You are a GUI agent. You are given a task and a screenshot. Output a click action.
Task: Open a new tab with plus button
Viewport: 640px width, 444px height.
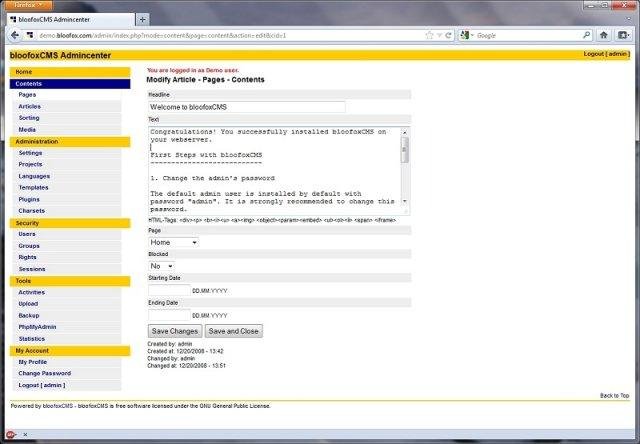click(x=142, y=19)
